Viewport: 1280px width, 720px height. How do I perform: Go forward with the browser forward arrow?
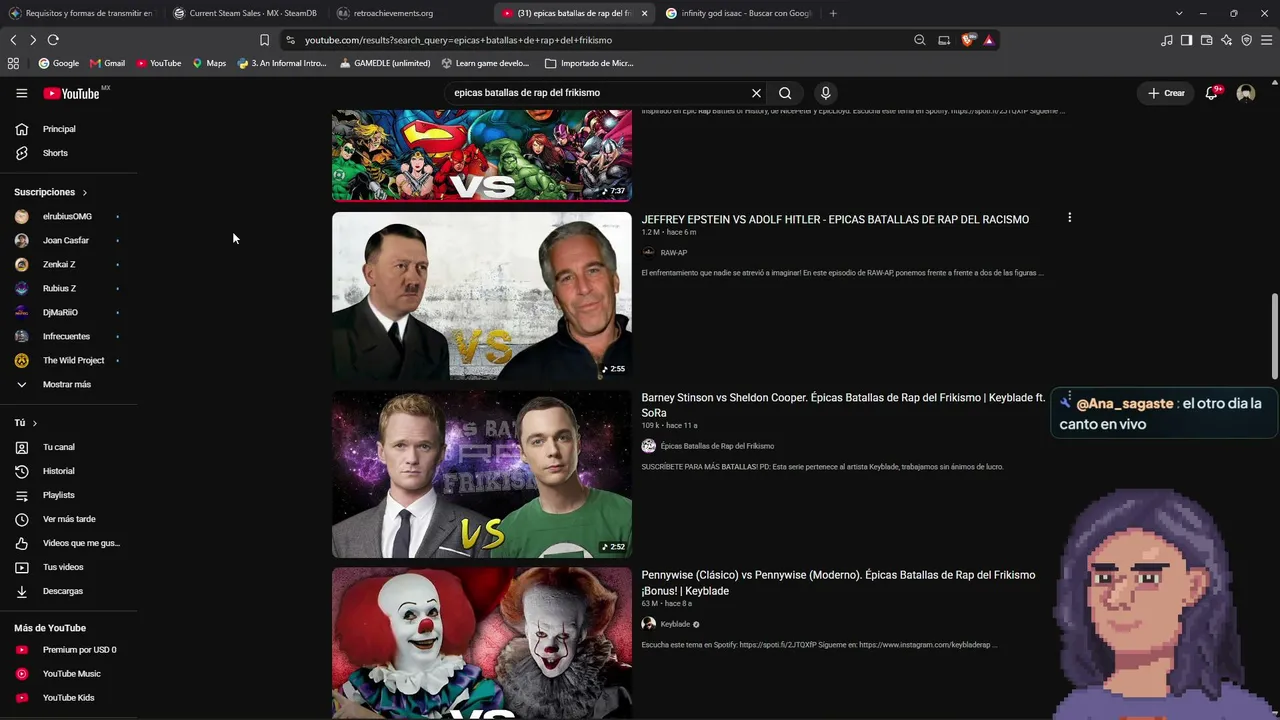(x=33, y=40)
